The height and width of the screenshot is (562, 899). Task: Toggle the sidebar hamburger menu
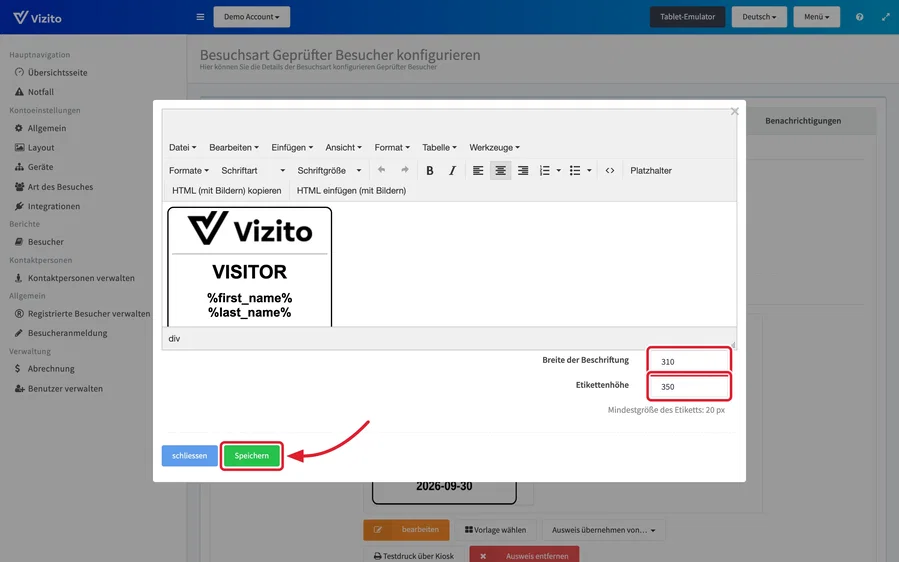[200, 17]
